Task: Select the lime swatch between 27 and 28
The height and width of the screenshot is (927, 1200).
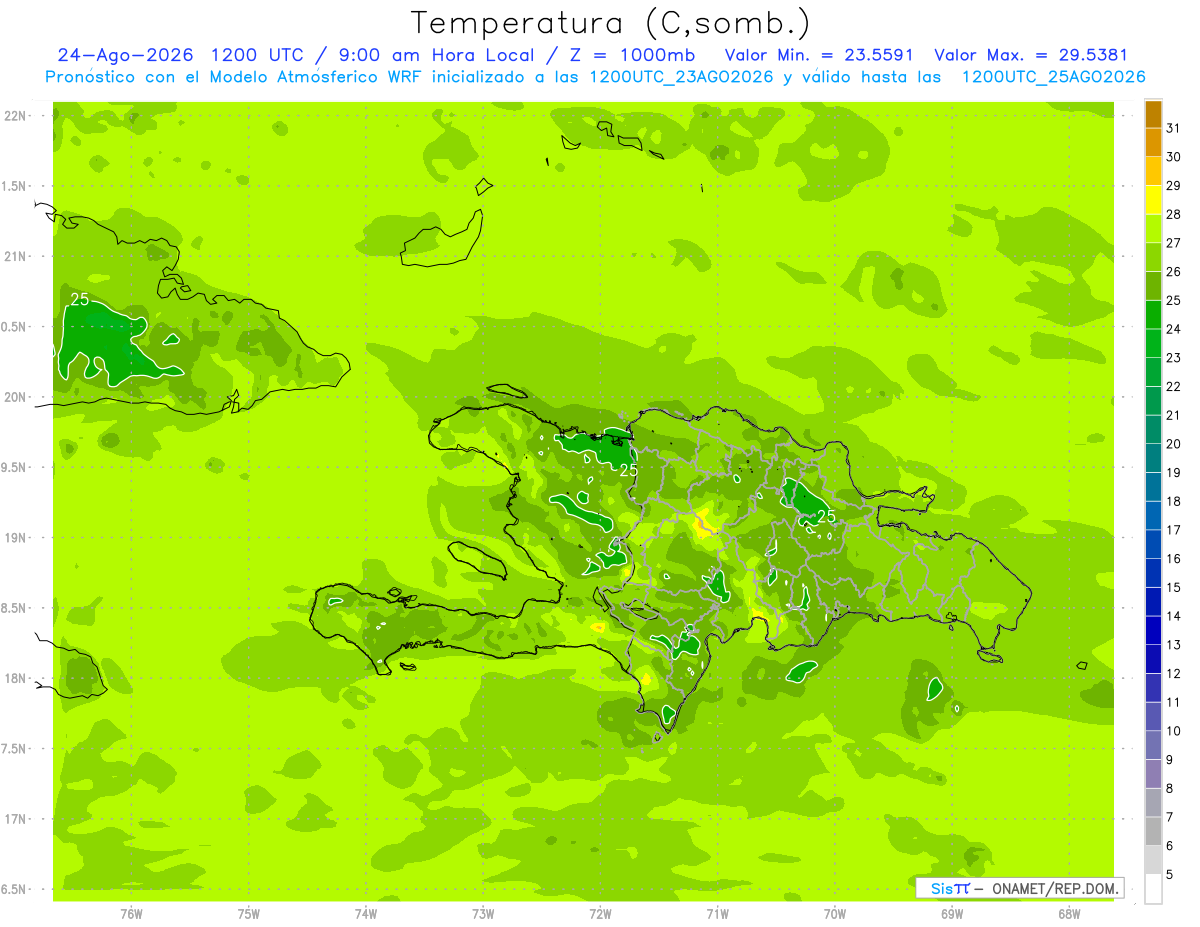Action: (x=1153, y=228)
